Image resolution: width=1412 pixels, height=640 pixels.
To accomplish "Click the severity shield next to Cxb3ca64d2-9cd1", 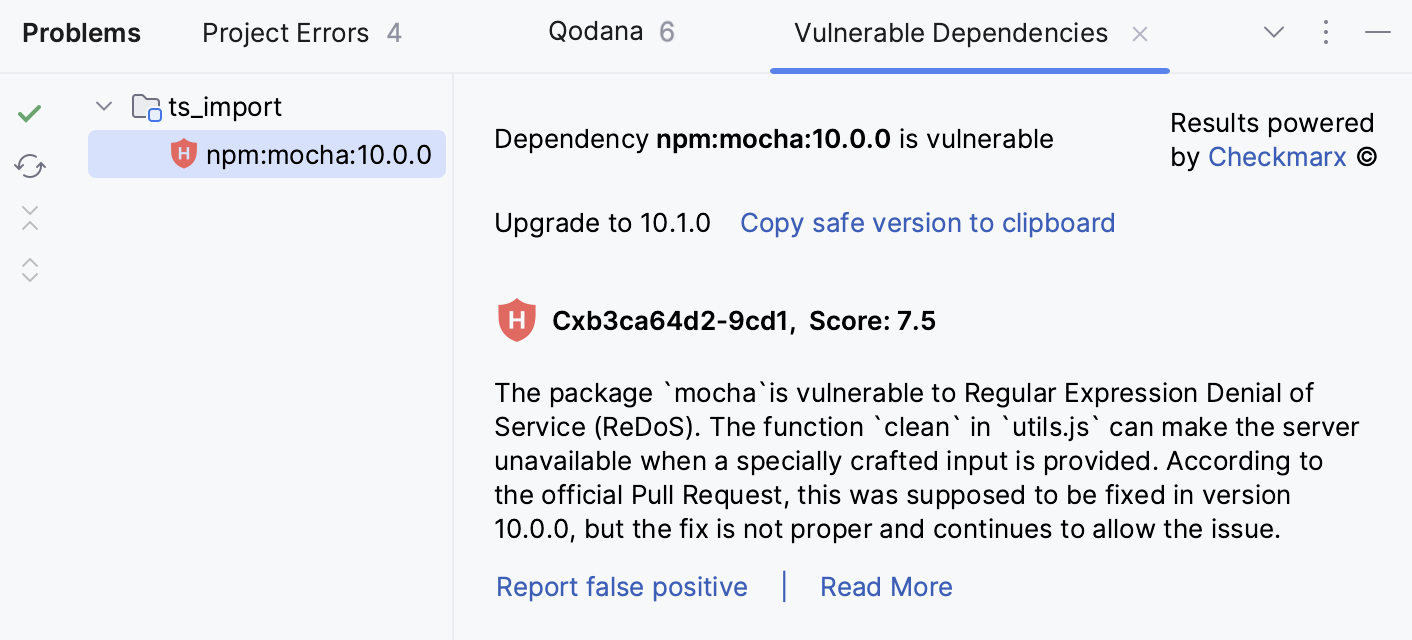I will pos(517,320).
